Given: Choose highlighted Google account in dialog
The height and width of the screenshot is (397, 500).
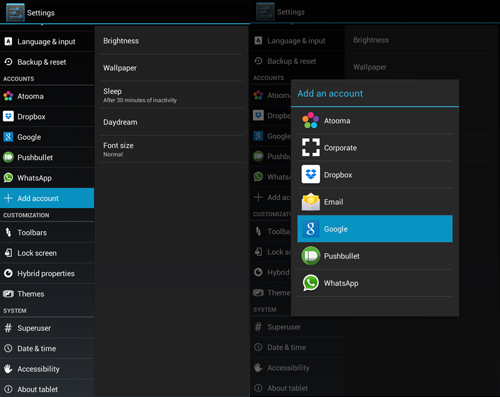Looking at the screenshot, I should (375, 229).
